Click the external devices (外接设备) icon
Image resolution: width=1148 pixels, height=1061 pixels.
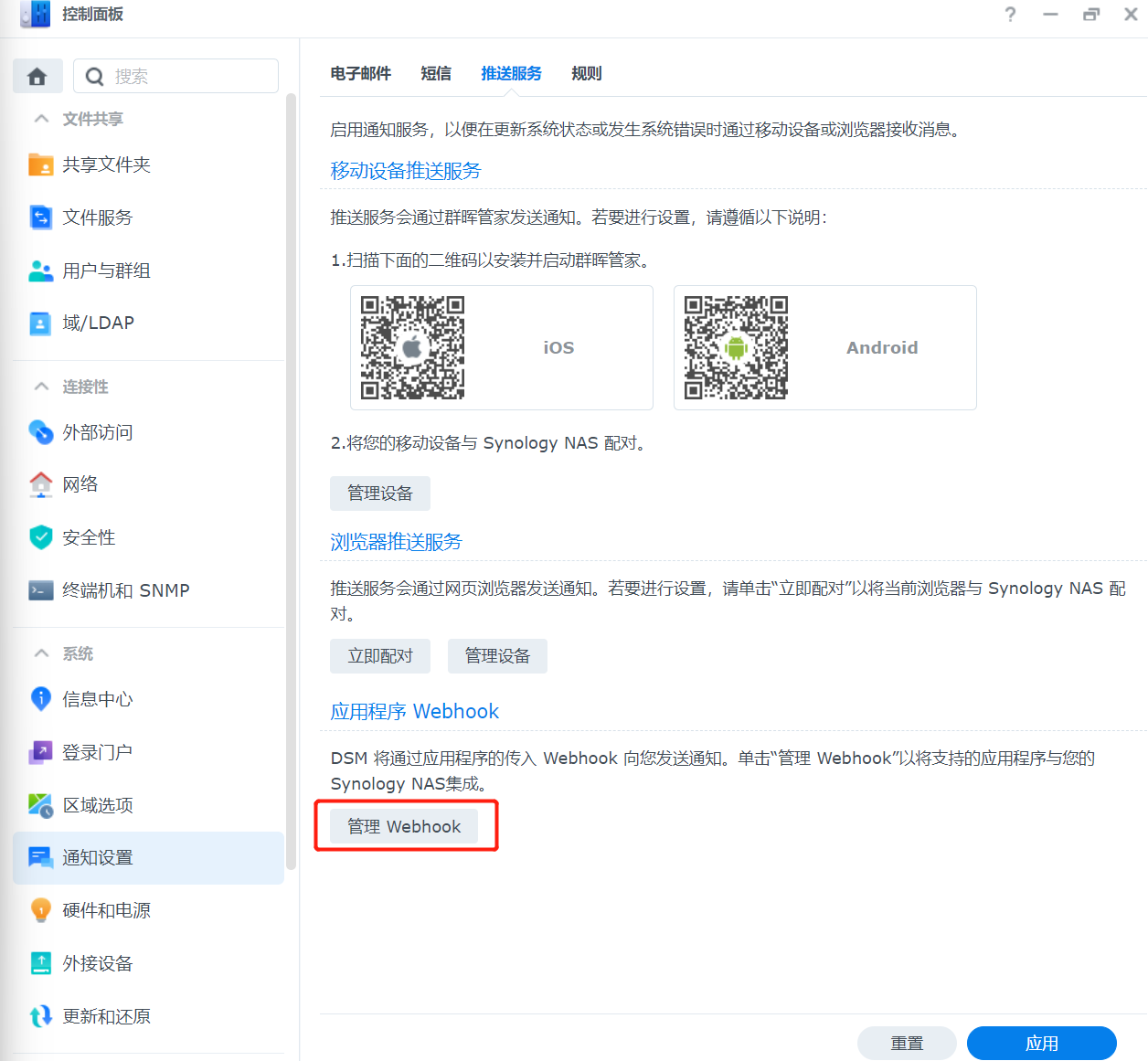click(x=41, y=963)
